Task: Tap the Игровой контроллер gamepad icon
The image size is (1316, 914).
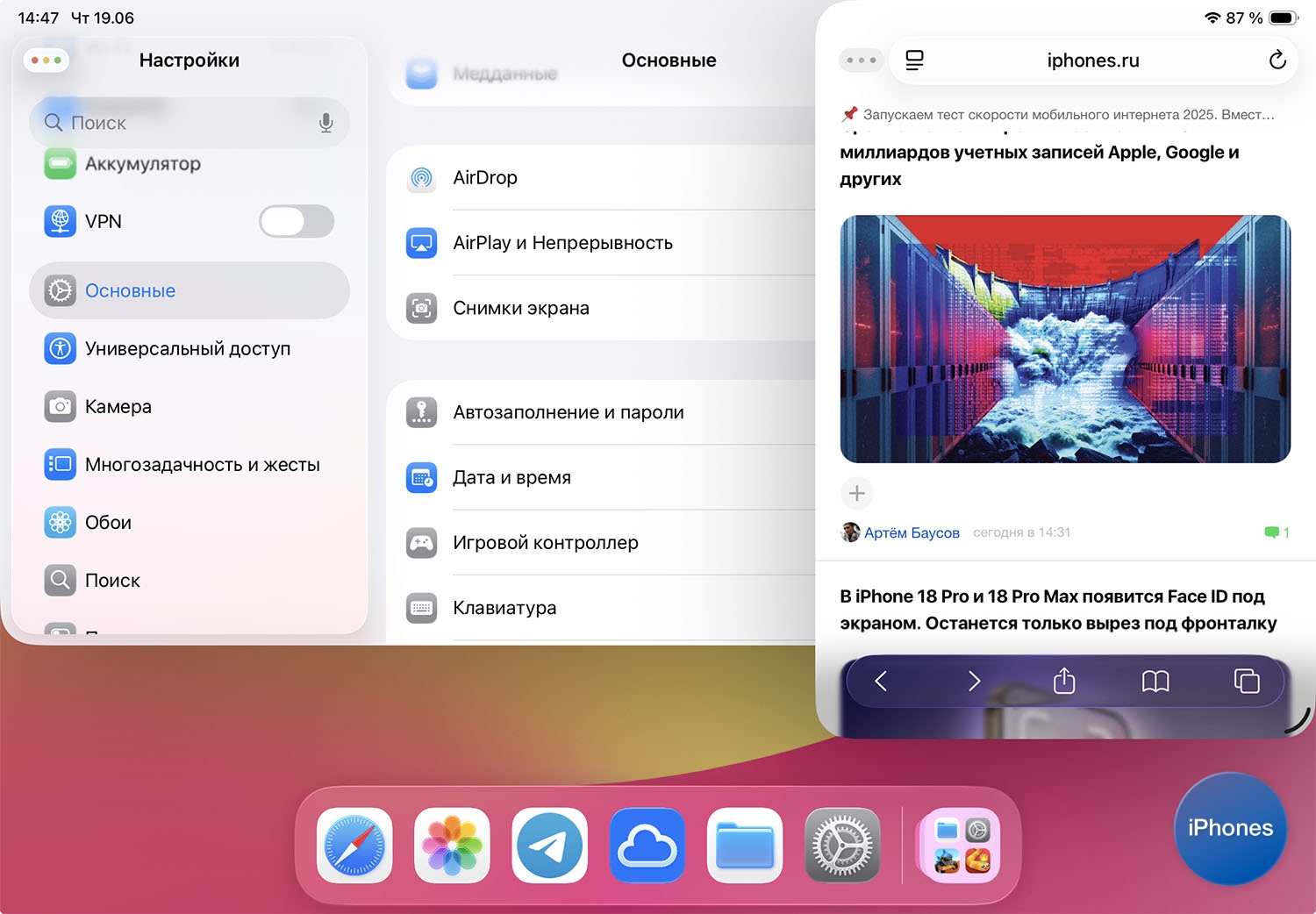Action: [x=422, y=543]
